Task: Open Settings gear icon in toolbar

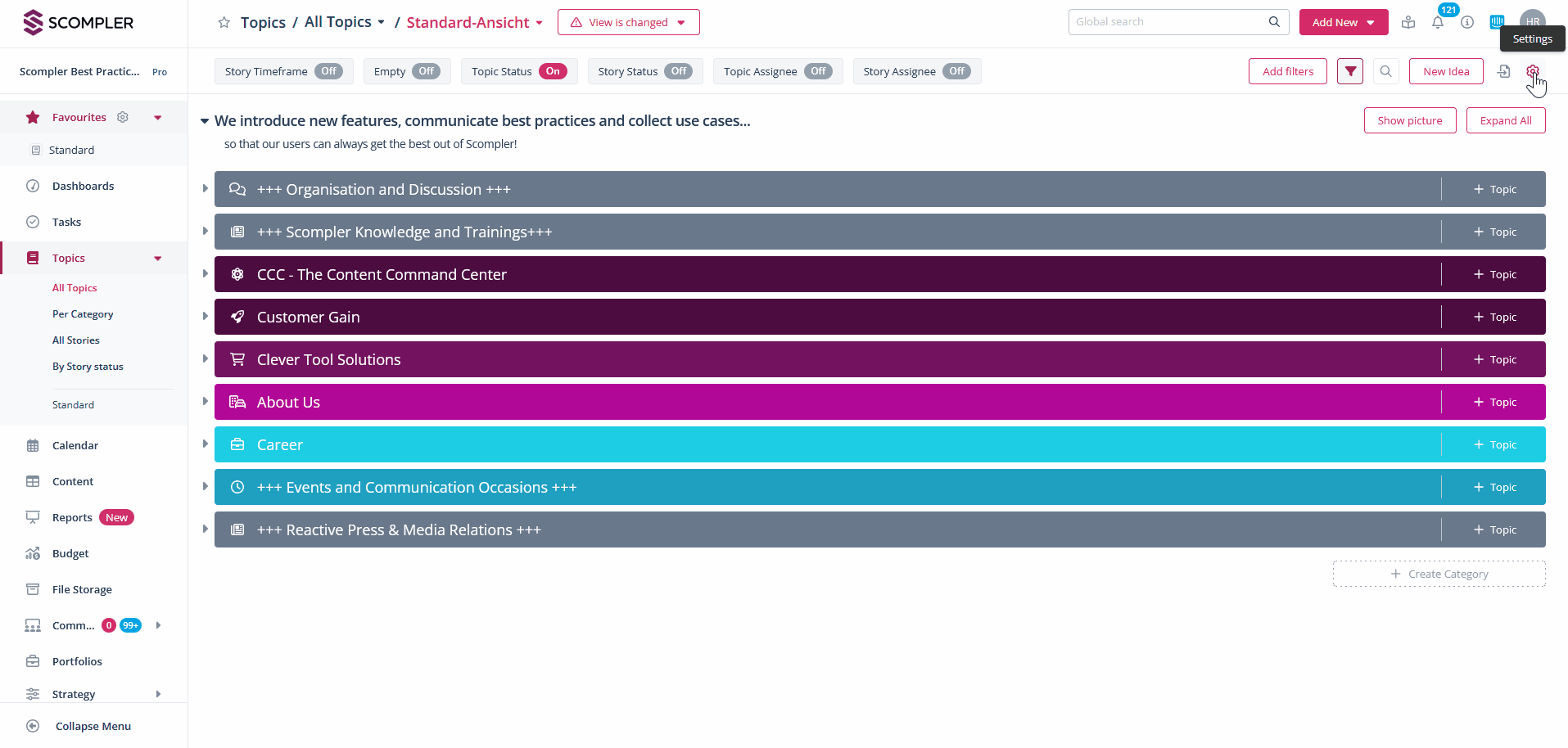Action: click(1532, 71)
